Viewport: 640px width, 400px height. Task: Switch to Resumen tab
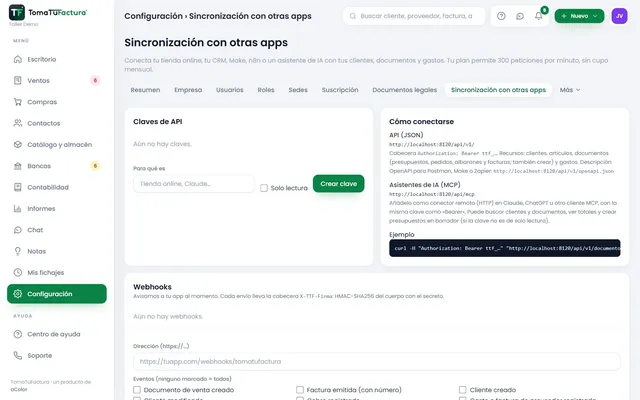(145, 90)
